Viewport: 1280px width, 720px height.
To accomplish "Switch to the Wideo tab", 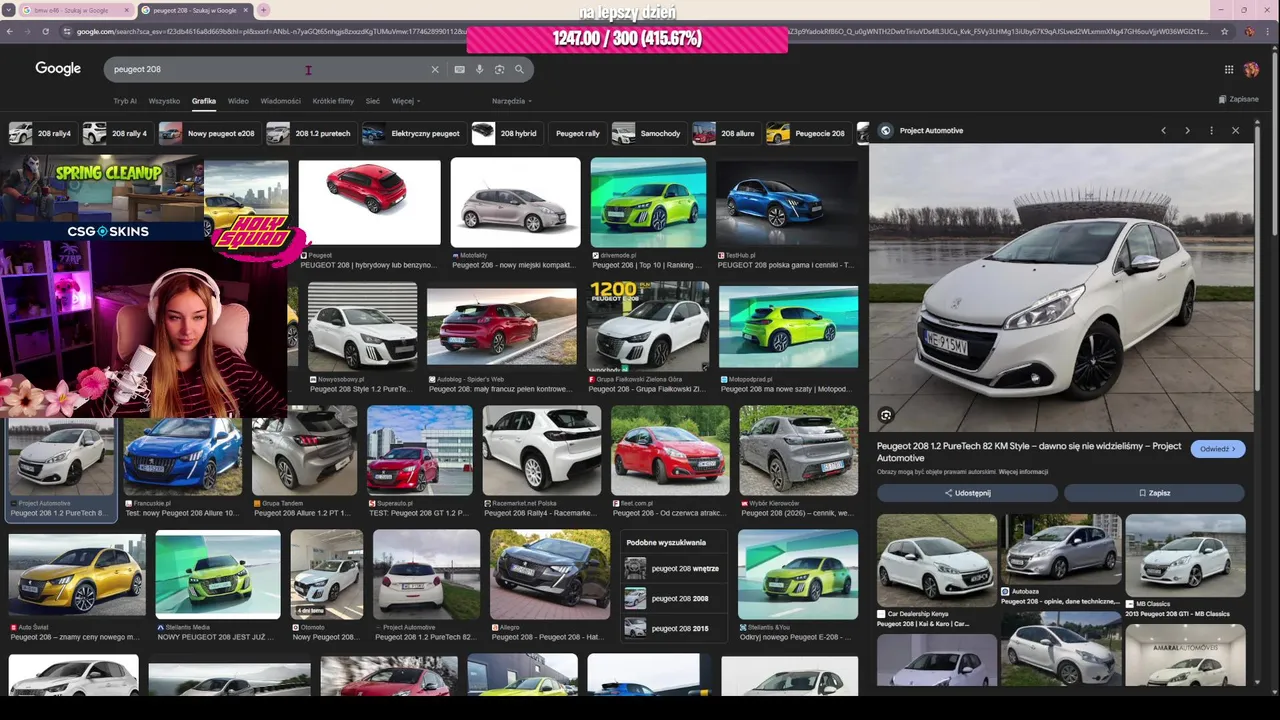I will [x=238, y=101].
